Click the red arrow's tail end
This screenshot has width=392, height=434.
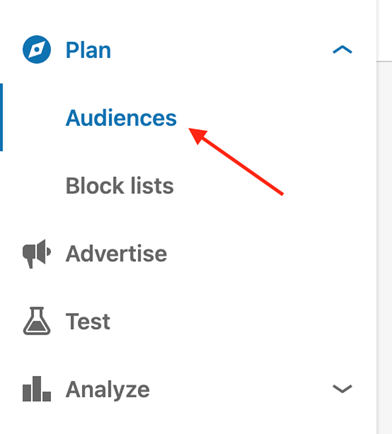point(281,193)
